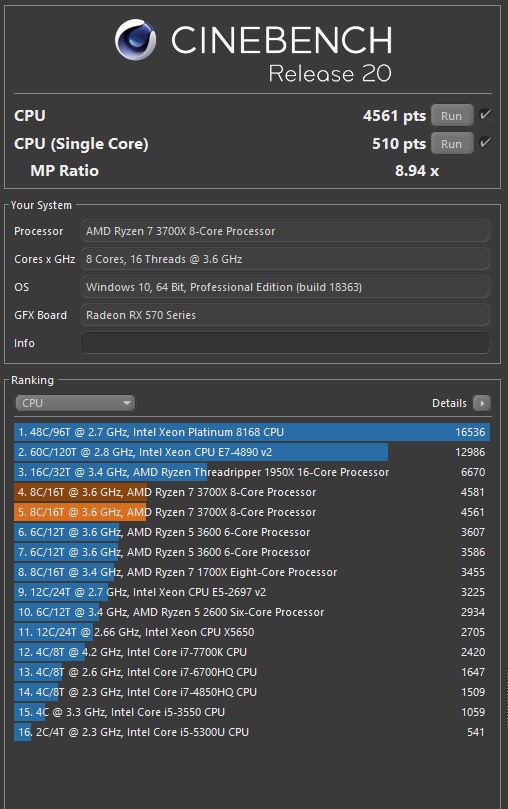Select the GFX Board Radeon RX 570 field

click(285, 315)
